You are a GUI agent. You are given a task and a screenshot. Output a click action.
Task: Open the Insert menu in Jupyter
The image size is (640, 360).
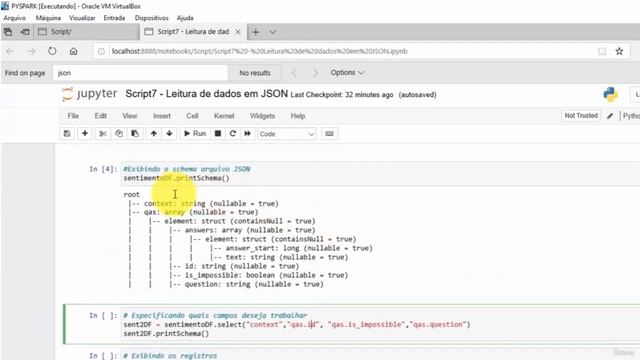(162, 116)
